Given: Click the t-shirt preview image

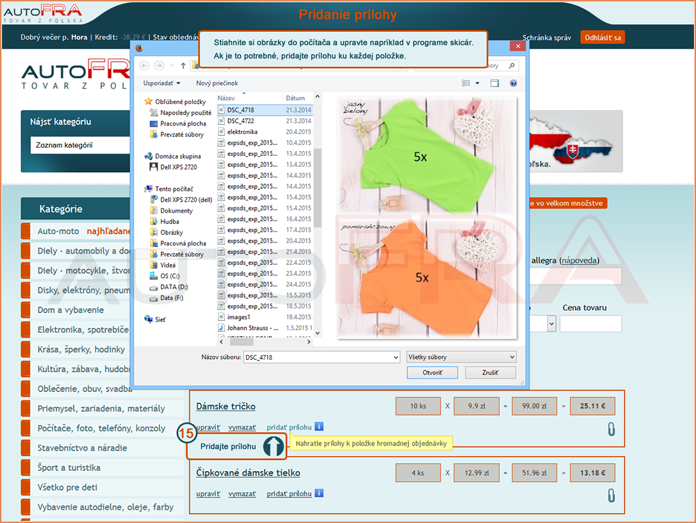Looking at the screenshot, I should tap(427, 218).
